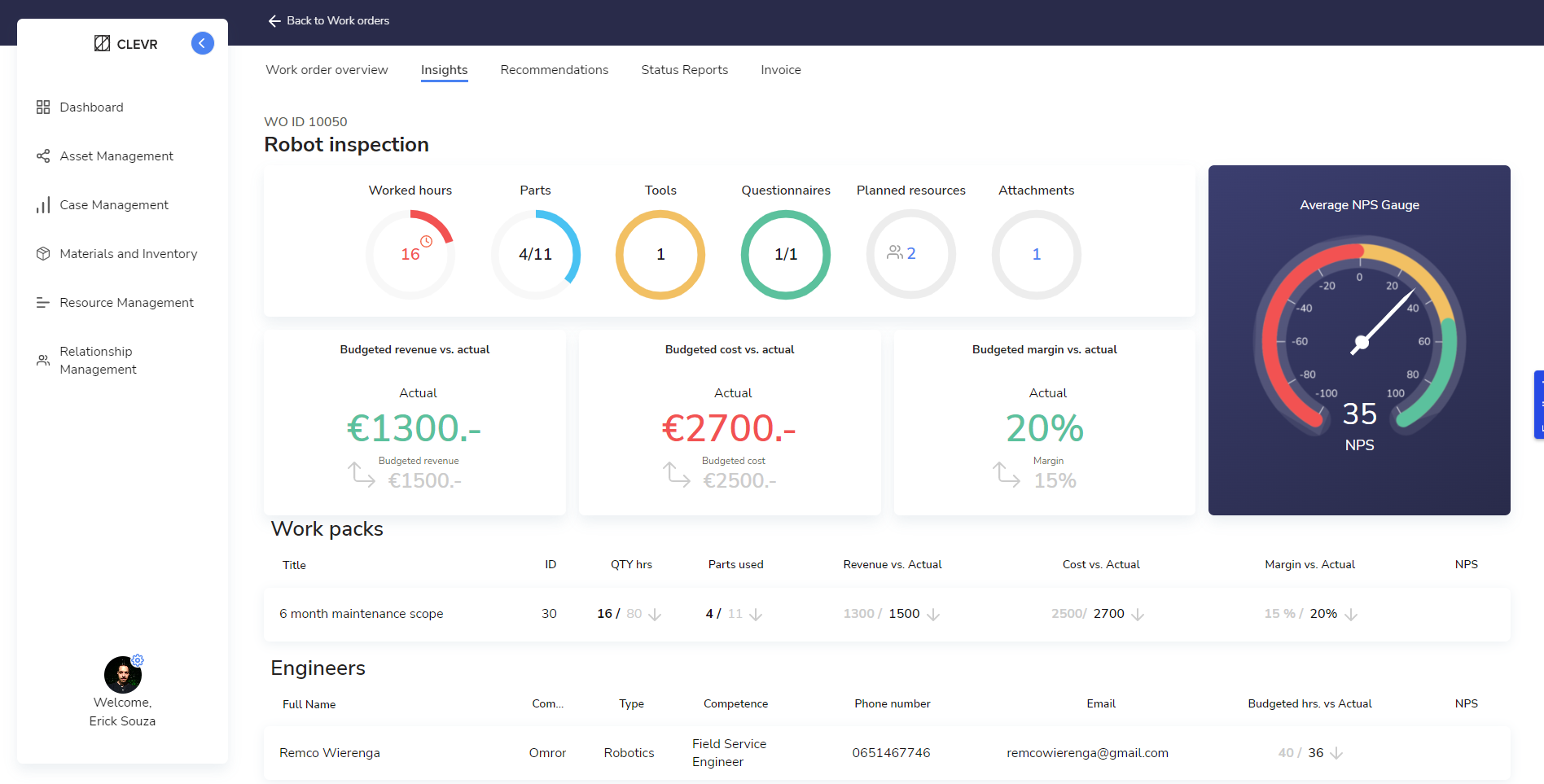
Task: Click the CLEVR logo icon
Action: tap(102, 42)
